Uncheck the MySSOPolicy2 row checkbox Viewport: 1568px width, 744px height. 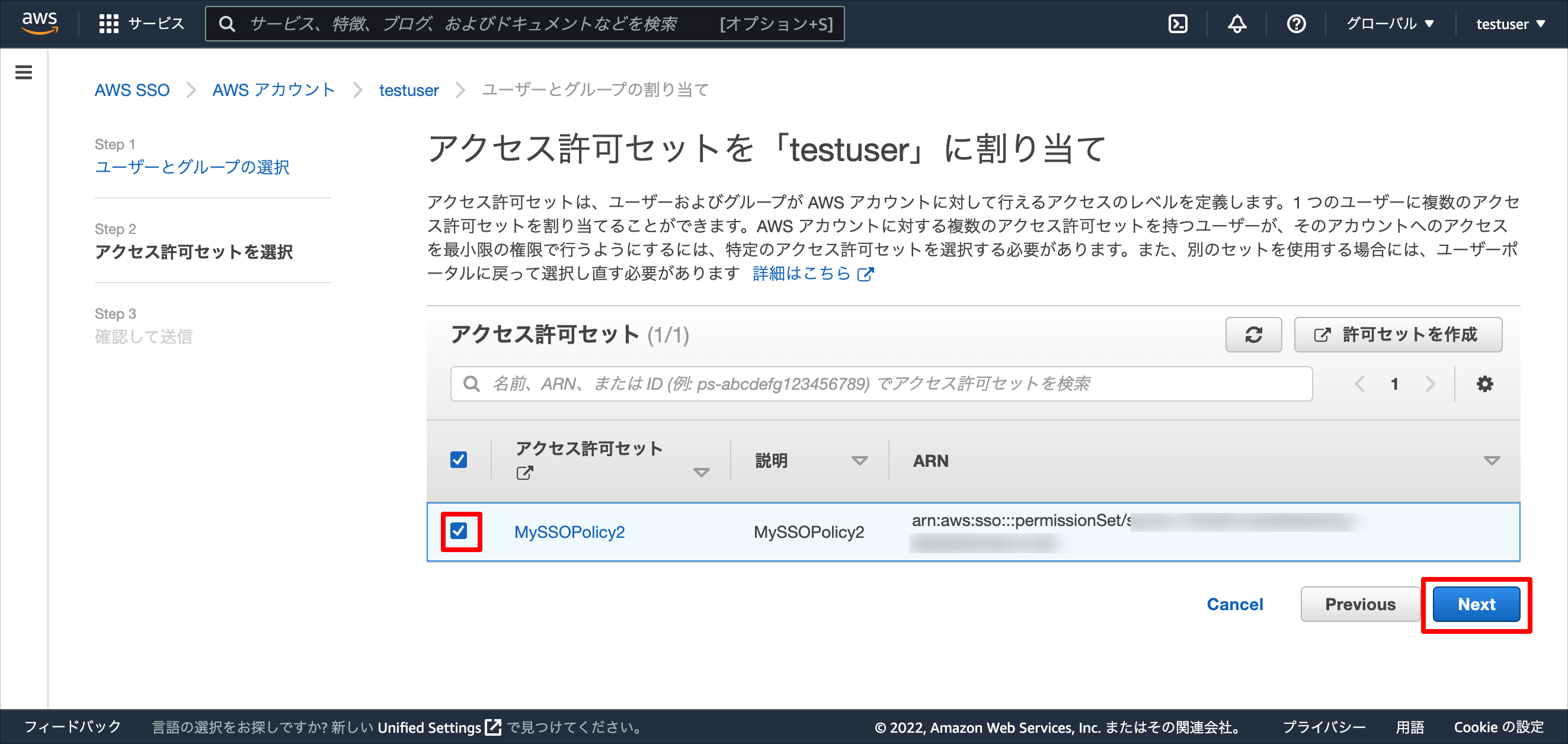tap(458, 531)
